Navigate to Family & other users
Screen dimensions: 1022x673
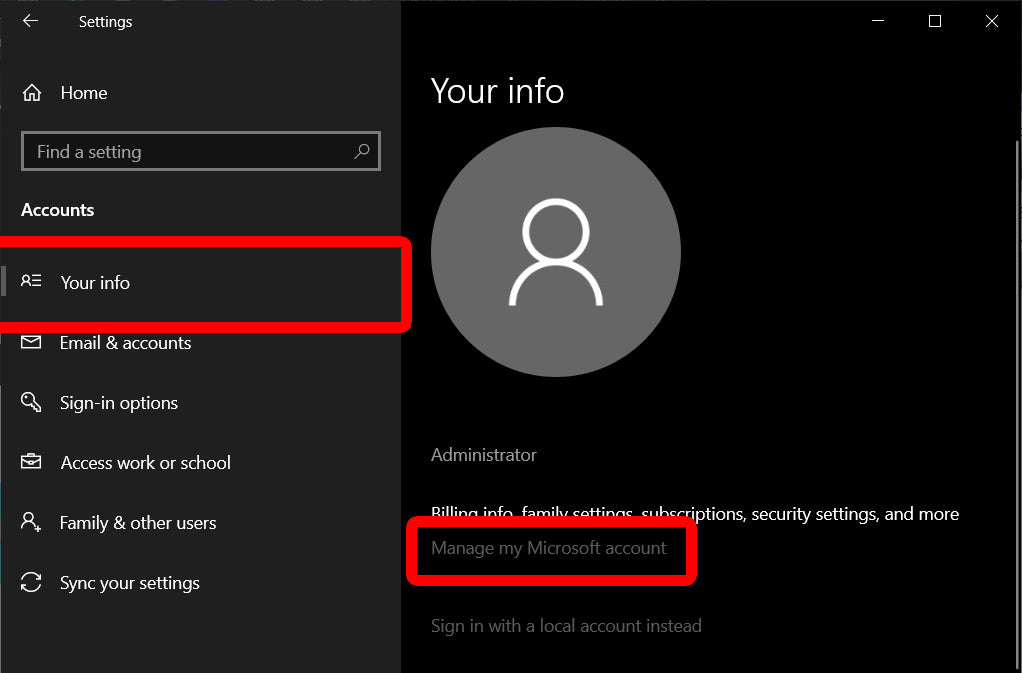coord(138,522)
